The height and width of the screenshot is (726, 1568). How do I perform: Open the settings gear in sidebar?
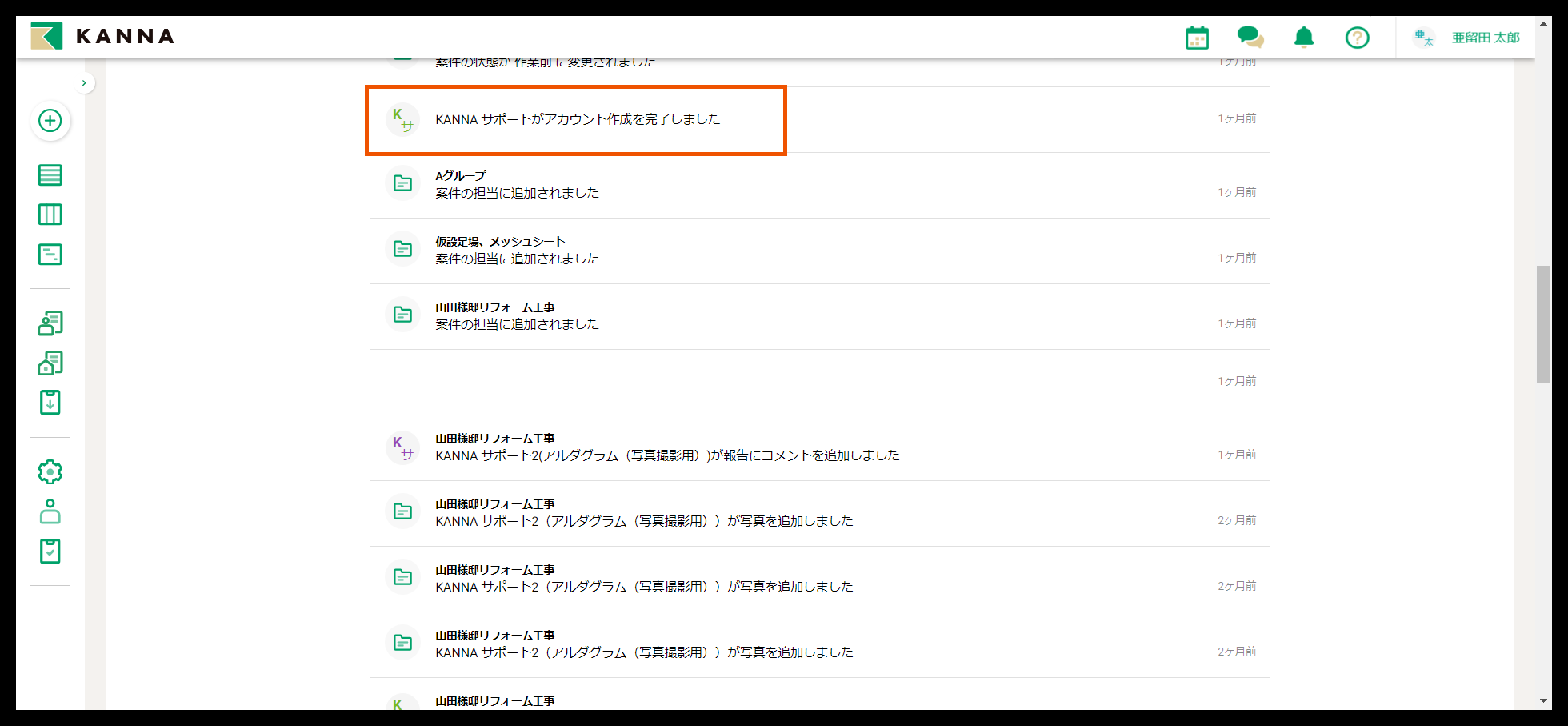point(50,472)
